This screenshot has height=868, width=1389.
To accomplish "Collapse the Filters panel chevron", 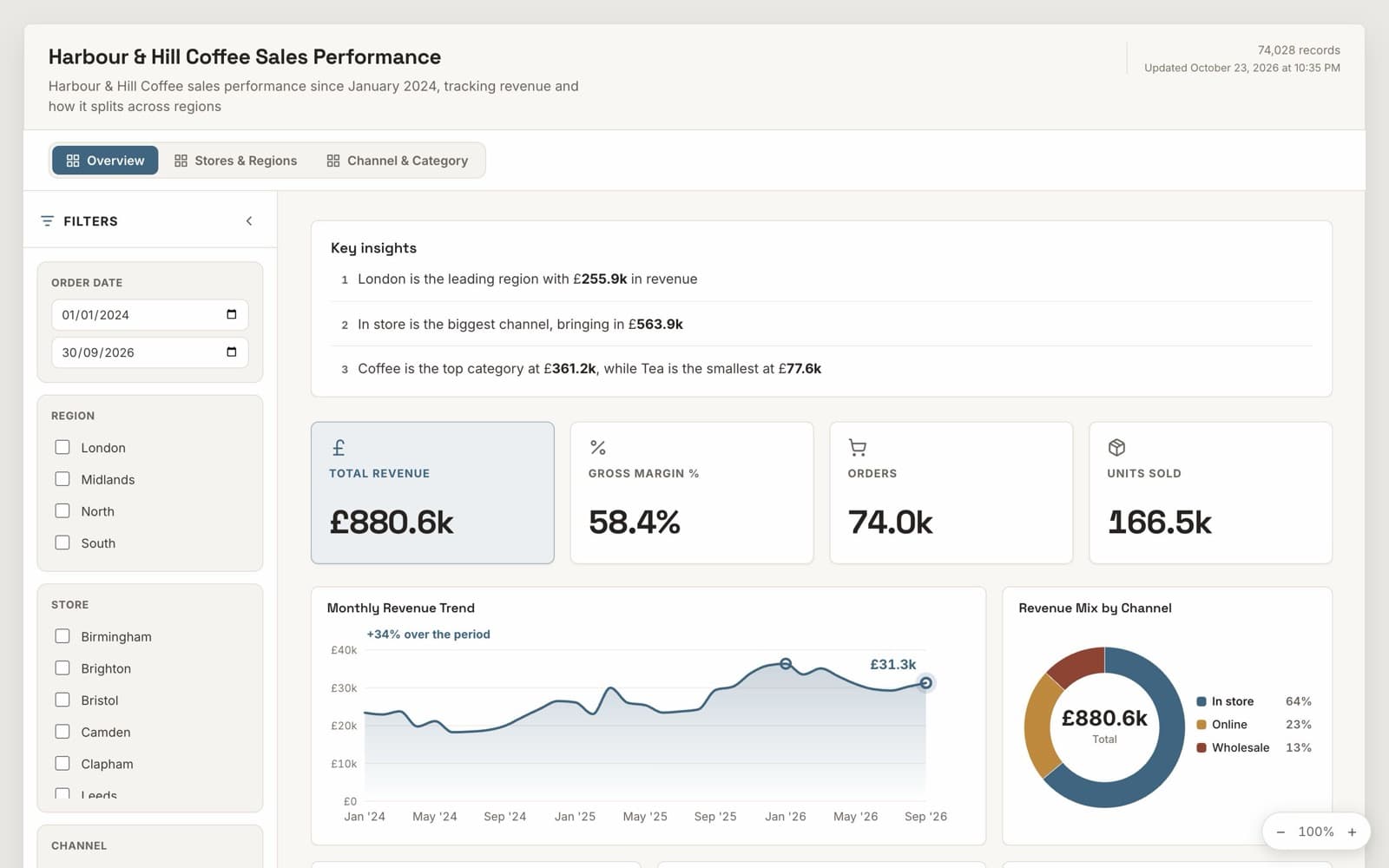I will click(x=249, y=221).
